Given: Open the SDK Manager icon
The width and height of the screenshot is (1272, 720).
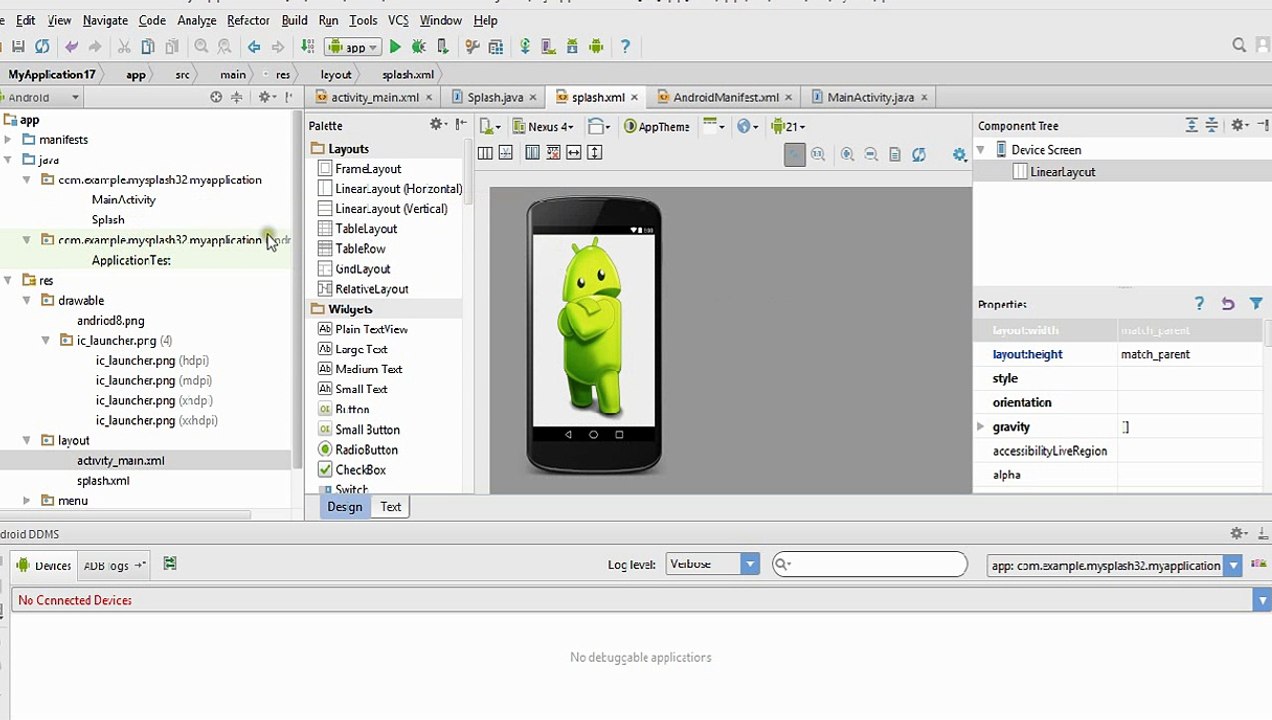Looking at the screenshot, I should [x=572, y=46].
